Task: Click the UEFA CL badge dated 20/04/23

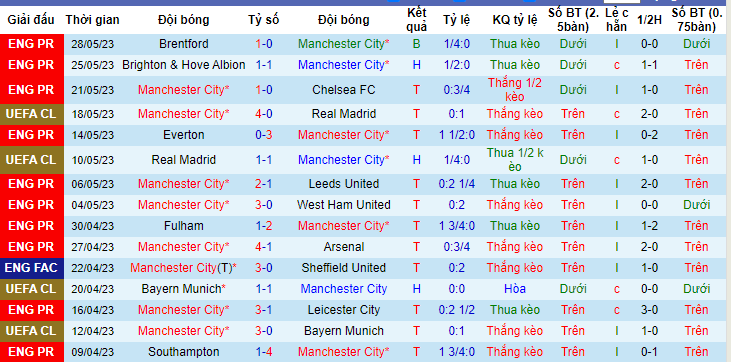Action: coord(31,289)
